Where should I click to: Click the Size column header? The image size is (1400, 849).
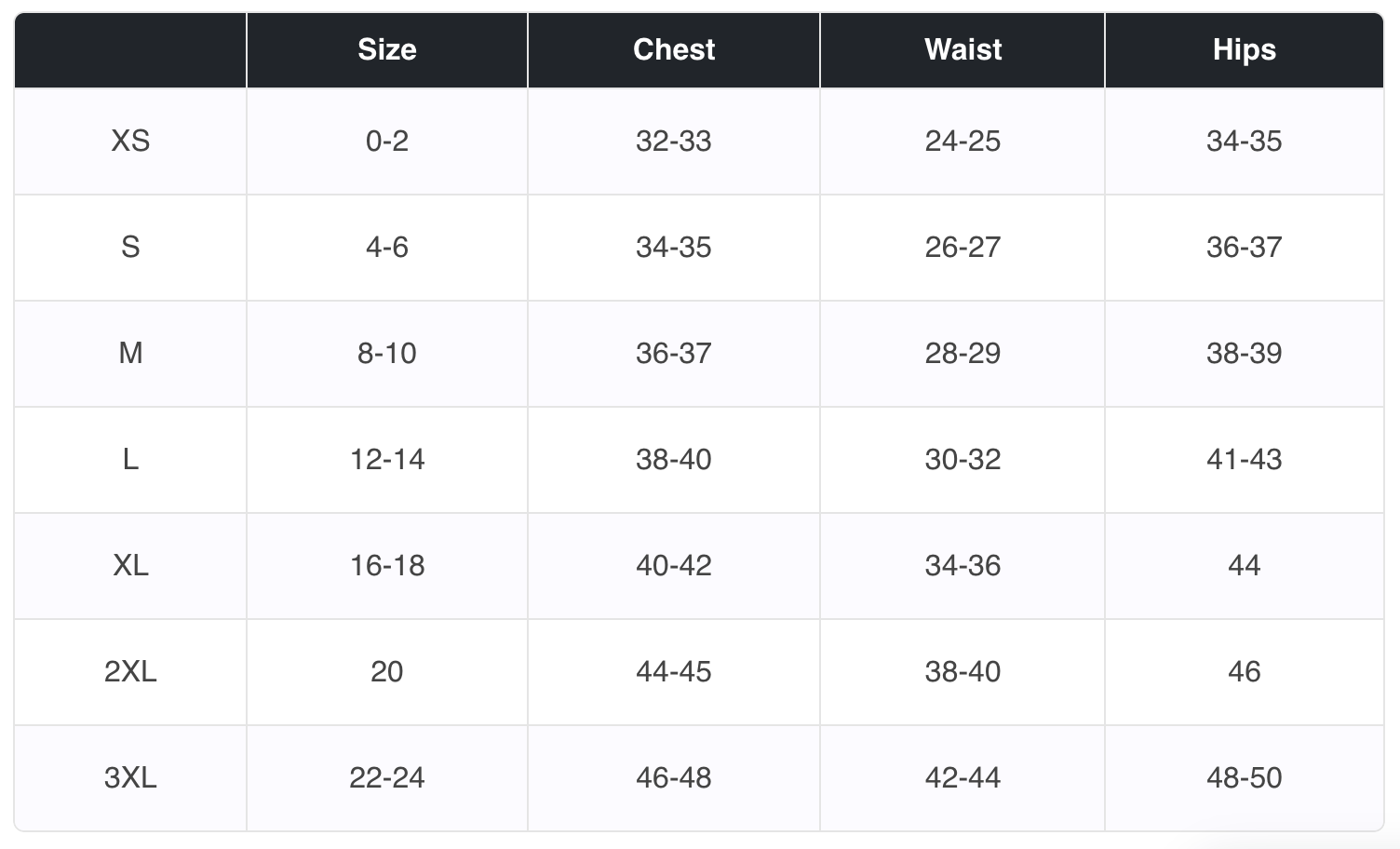387,50
